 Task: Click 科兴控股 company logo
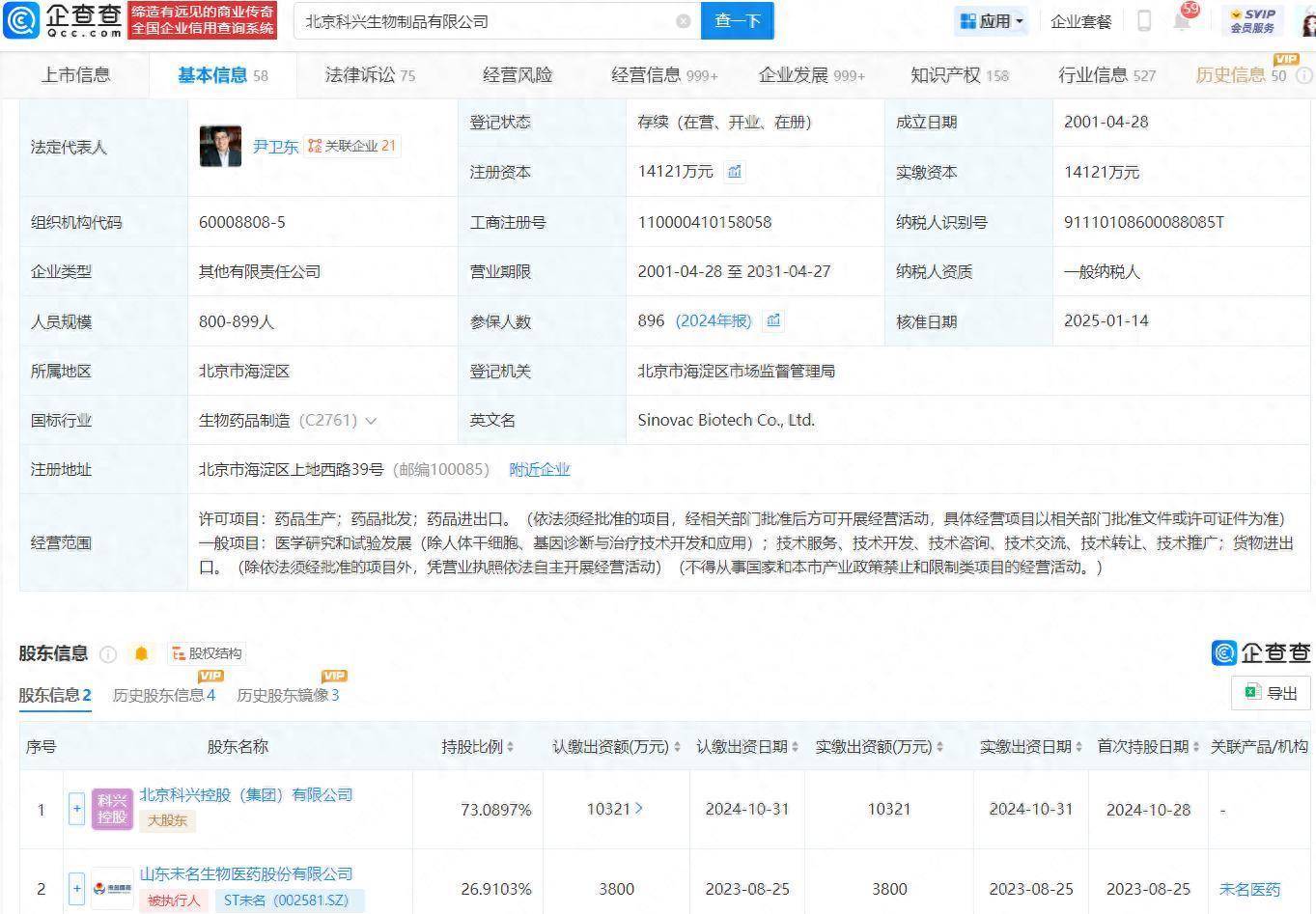pos(112,809)
